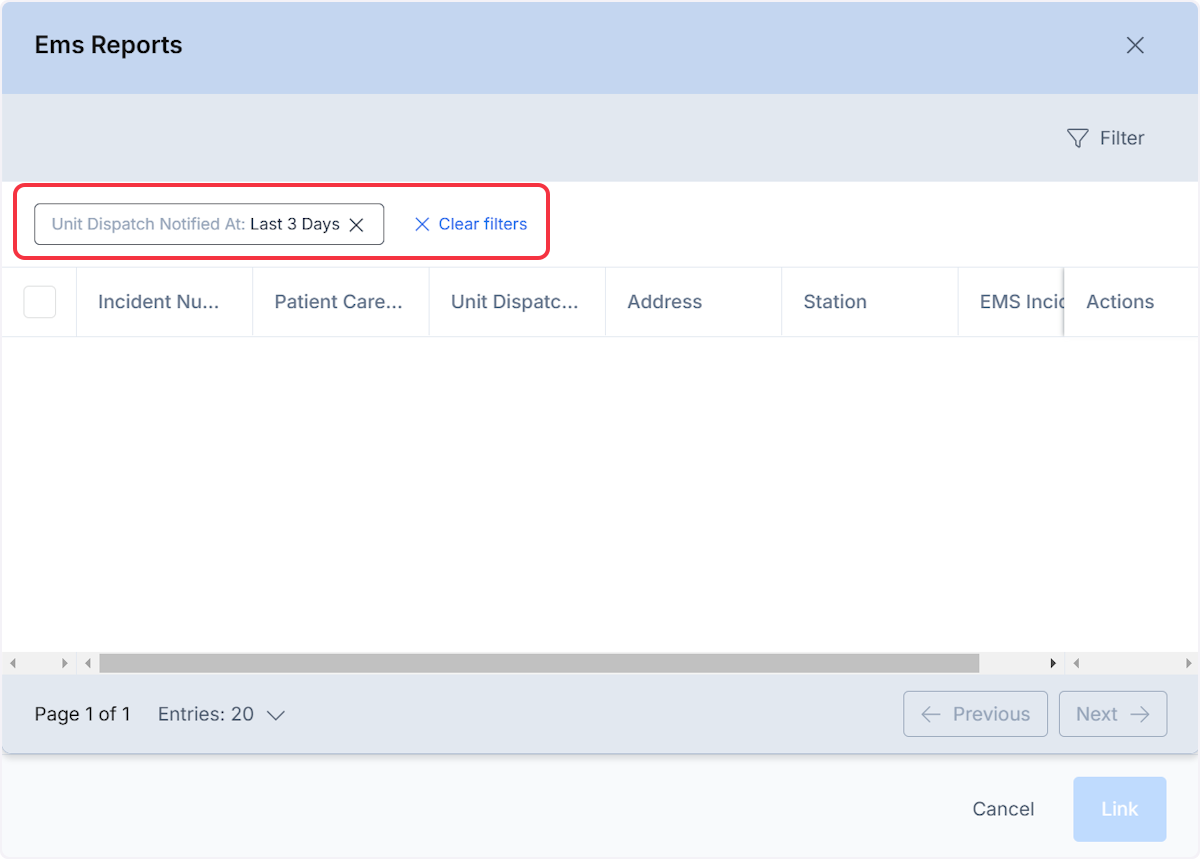Click the funnel filter icon
Viewport: 1200px width, 859px height.
1077,138
